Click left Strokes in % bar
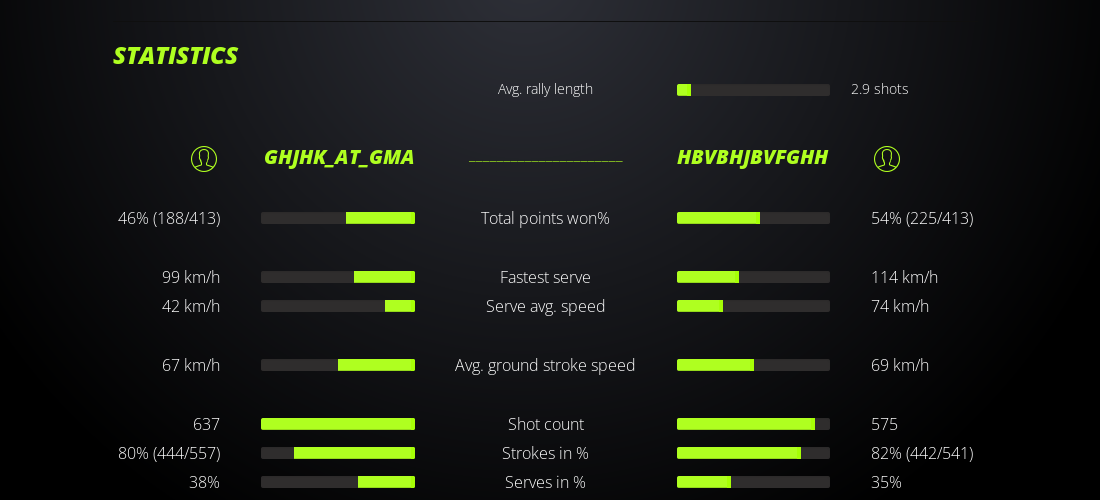 [338, 453]
